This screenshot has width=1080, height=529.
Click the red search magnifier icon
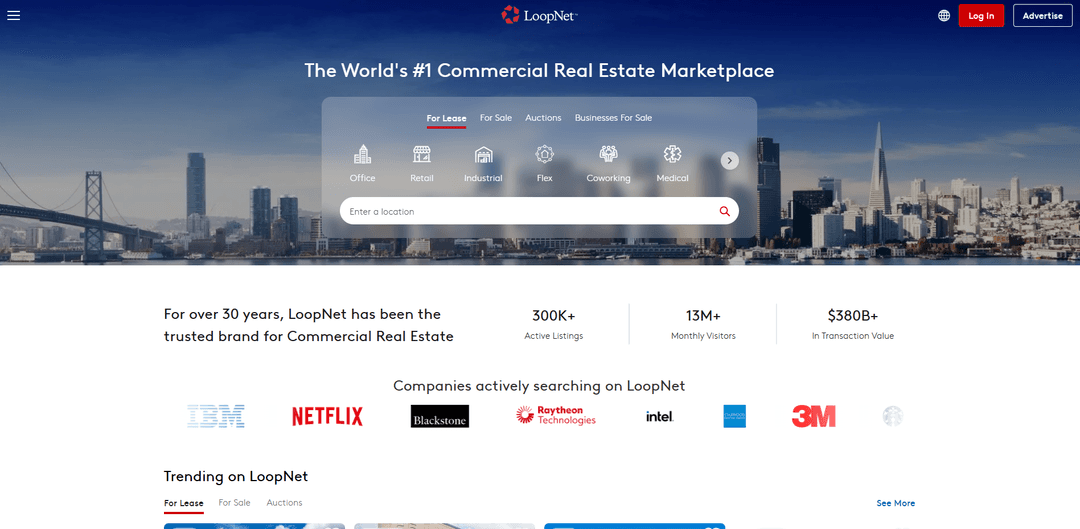coord(725,211)
